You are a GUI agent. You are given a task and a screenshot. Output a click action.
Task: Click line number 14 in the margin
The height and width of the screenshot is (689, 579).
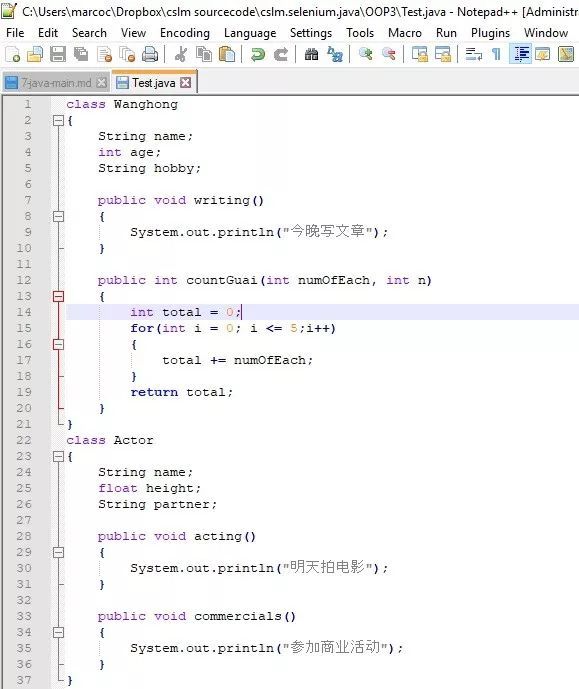[x=24, y=312]
